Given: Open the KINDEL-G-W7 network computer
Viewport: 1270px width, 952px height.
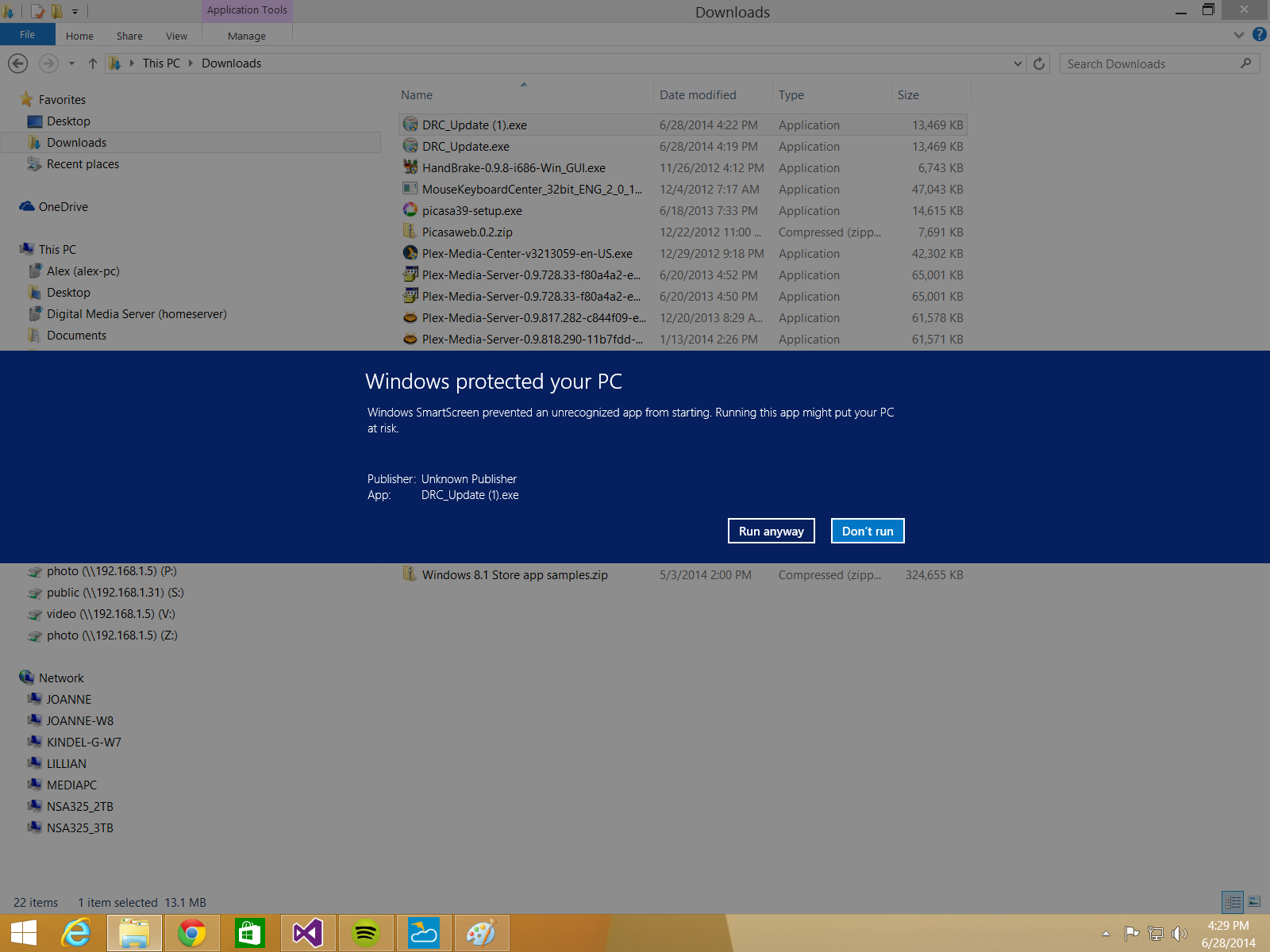Looking at the screenshot, I should pyautogui.click(x=83, y=743).
